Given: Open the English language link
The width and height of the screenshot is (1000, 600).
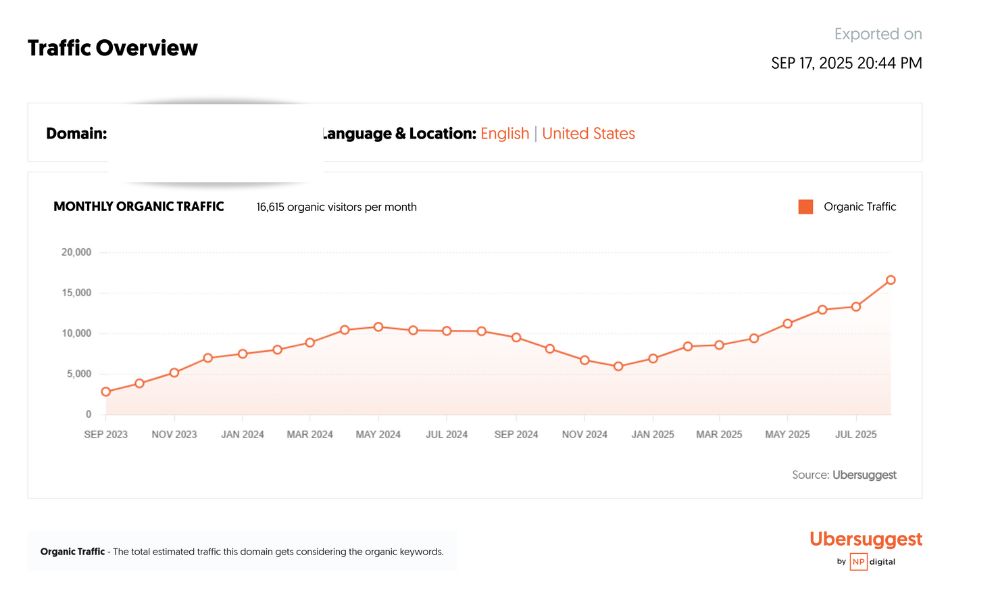Looking at the screenshot, I should (505, 133).
